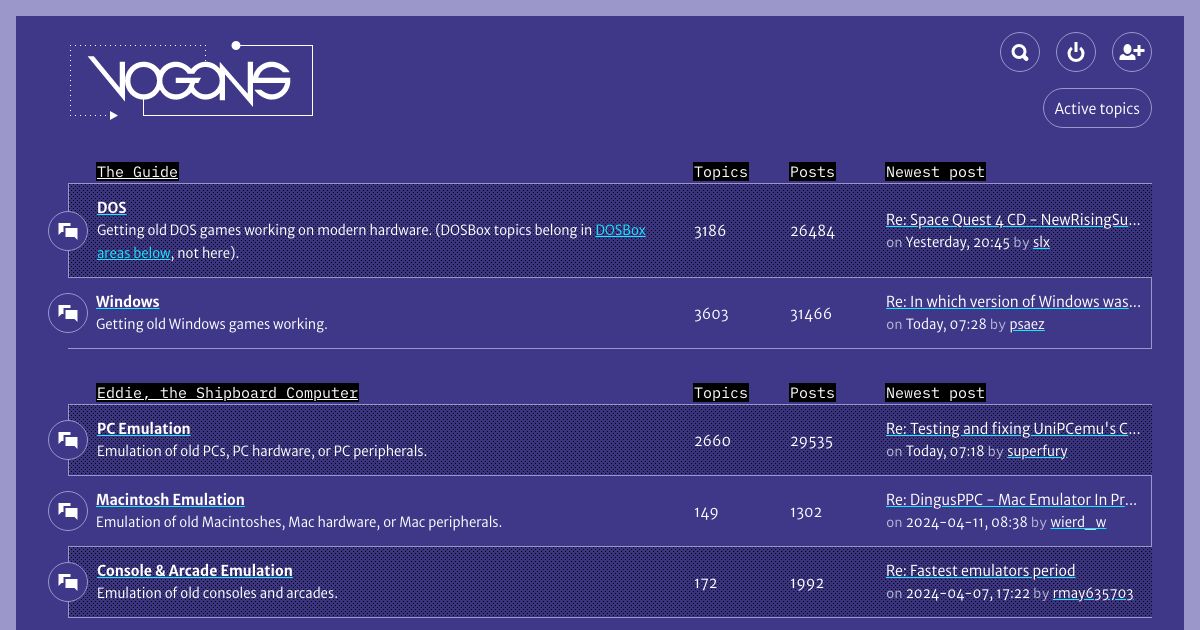Click the Macintosh Emulation forum icon
1200x630 pixels.
pyautogui.click(x=68, y=511)
